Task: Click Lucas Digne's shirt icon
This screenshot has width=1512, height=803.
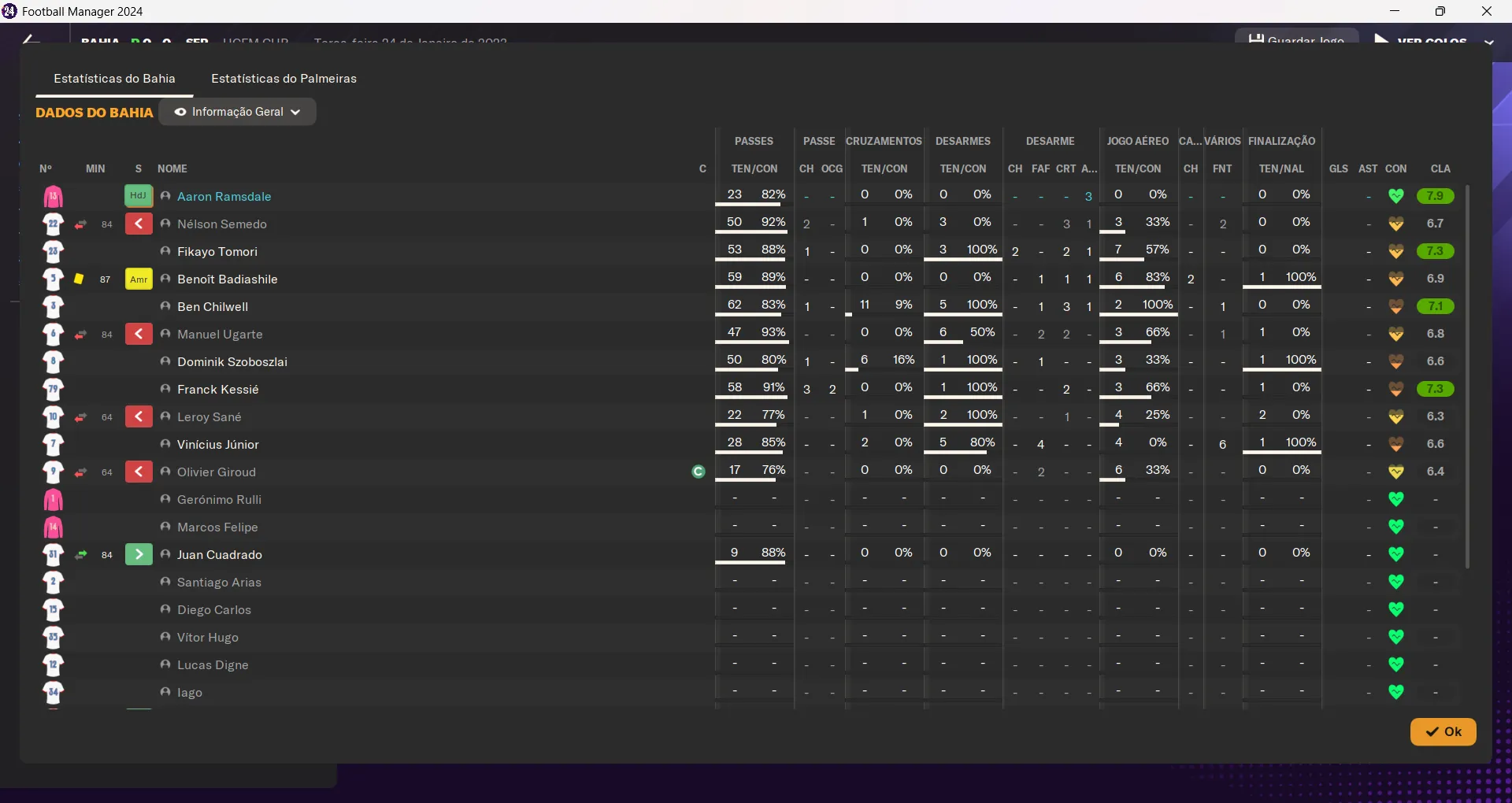Action: tap(53, 664)
